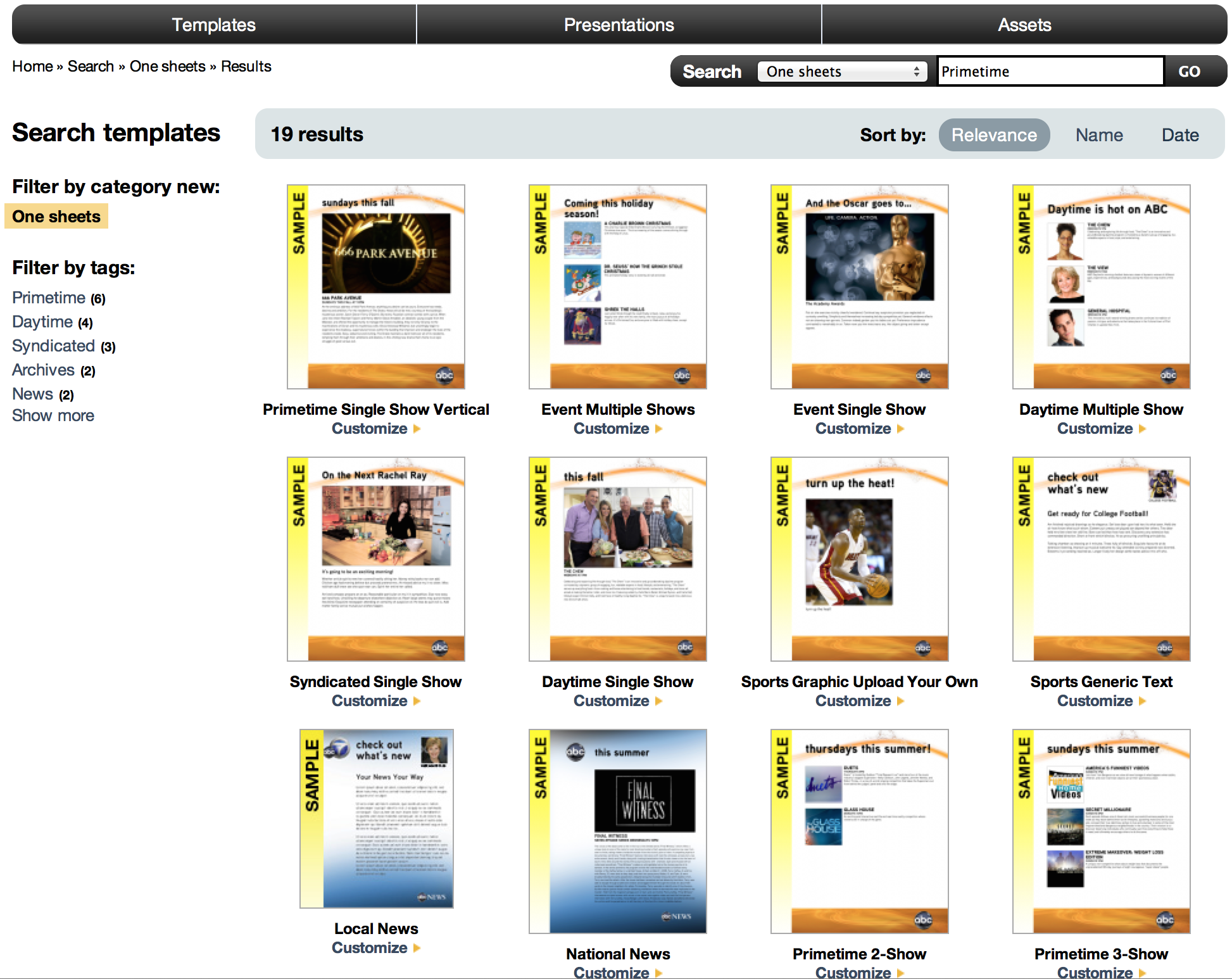
Task: Customize Primetime Single Show Vertical template
Action: click(x=376, y=429)
